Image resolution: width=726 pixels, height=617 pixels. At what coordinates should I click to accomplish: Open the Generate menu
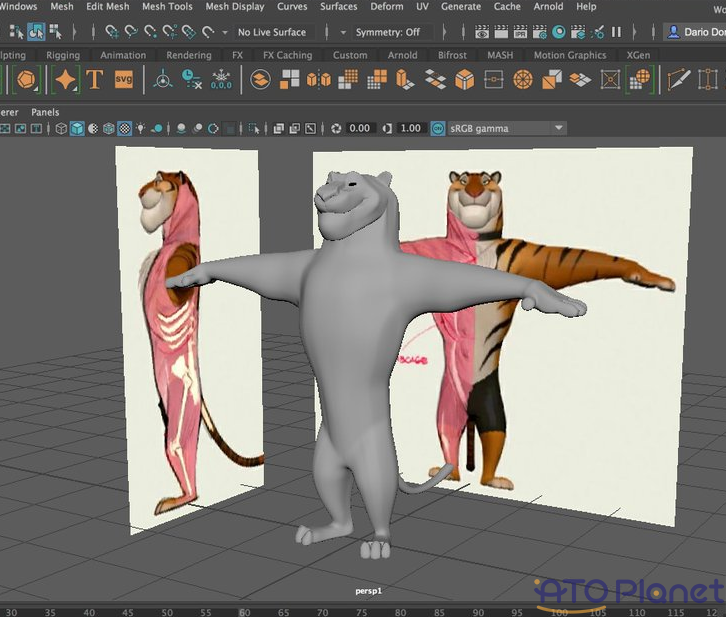tap(461, 6)
